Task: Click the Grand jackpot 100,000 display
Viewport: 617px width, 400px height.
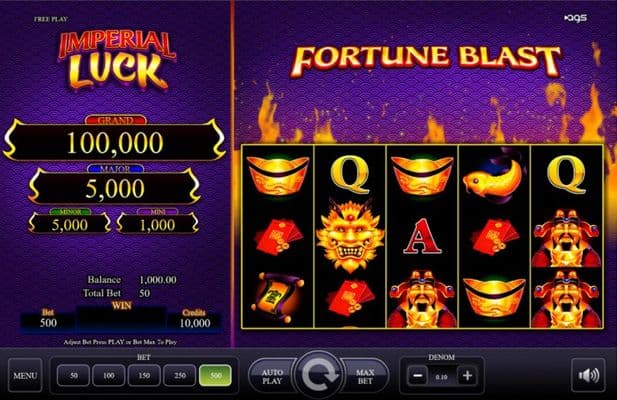Action: (115, 142)
